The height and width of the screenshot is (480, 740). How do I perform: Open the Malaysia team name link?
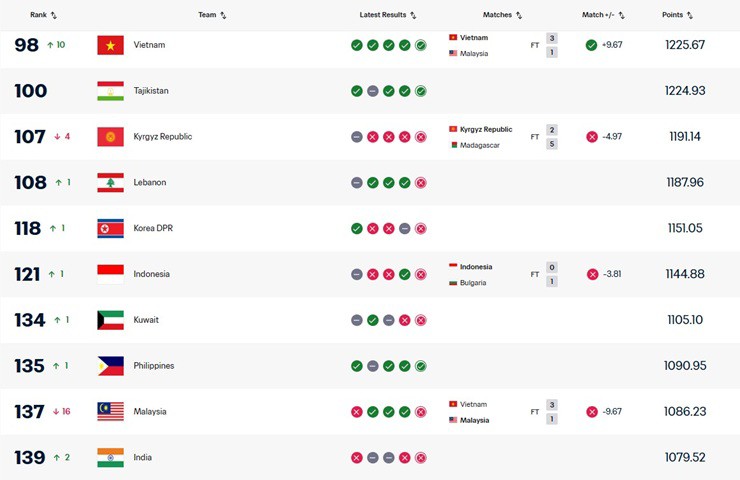150,412
